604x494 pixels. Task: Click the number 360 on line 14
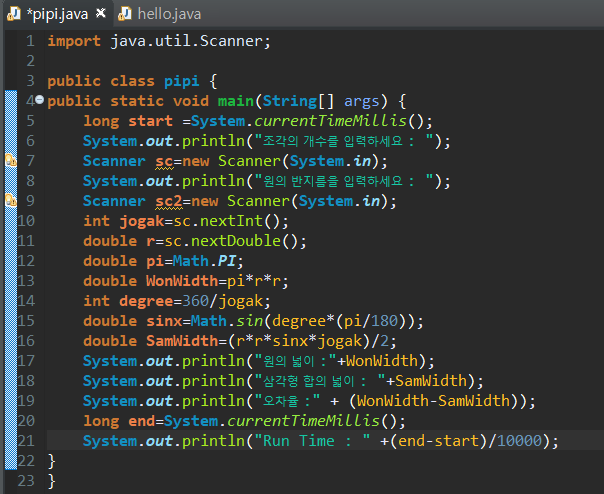point(195,301)
